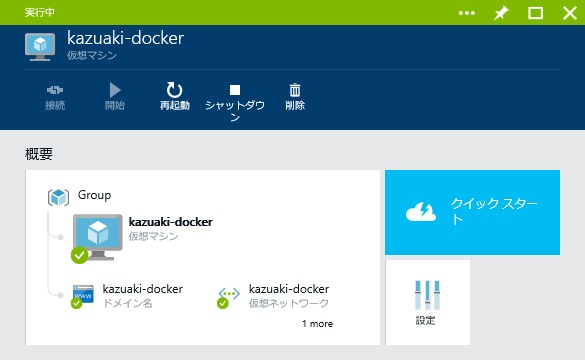Open kazuaki-docker ドメイン名 entry
585x360 pixels.
pyautogui.click(x=143, y=295)
